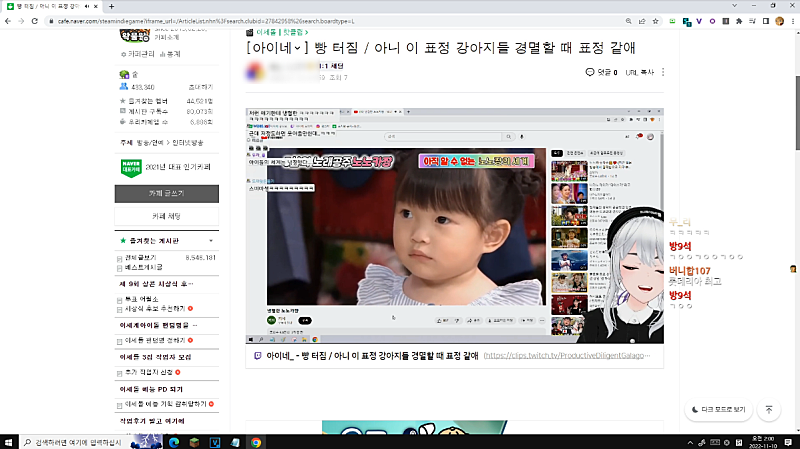Click the page vertical scrollbar
The image size is (800, 449).
click(x=797, y=112)
